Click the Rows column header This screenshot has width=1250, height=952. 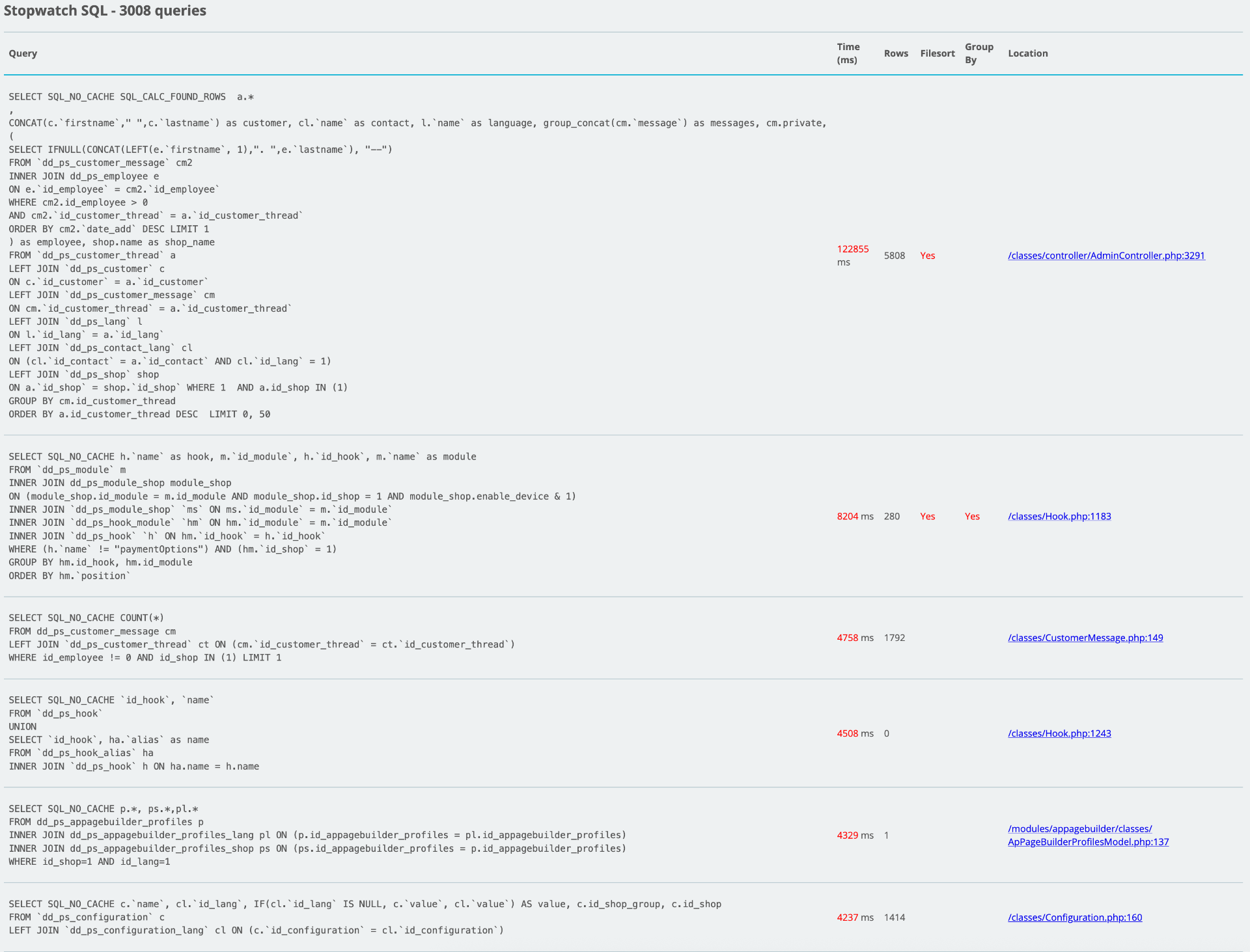(896, 53)
